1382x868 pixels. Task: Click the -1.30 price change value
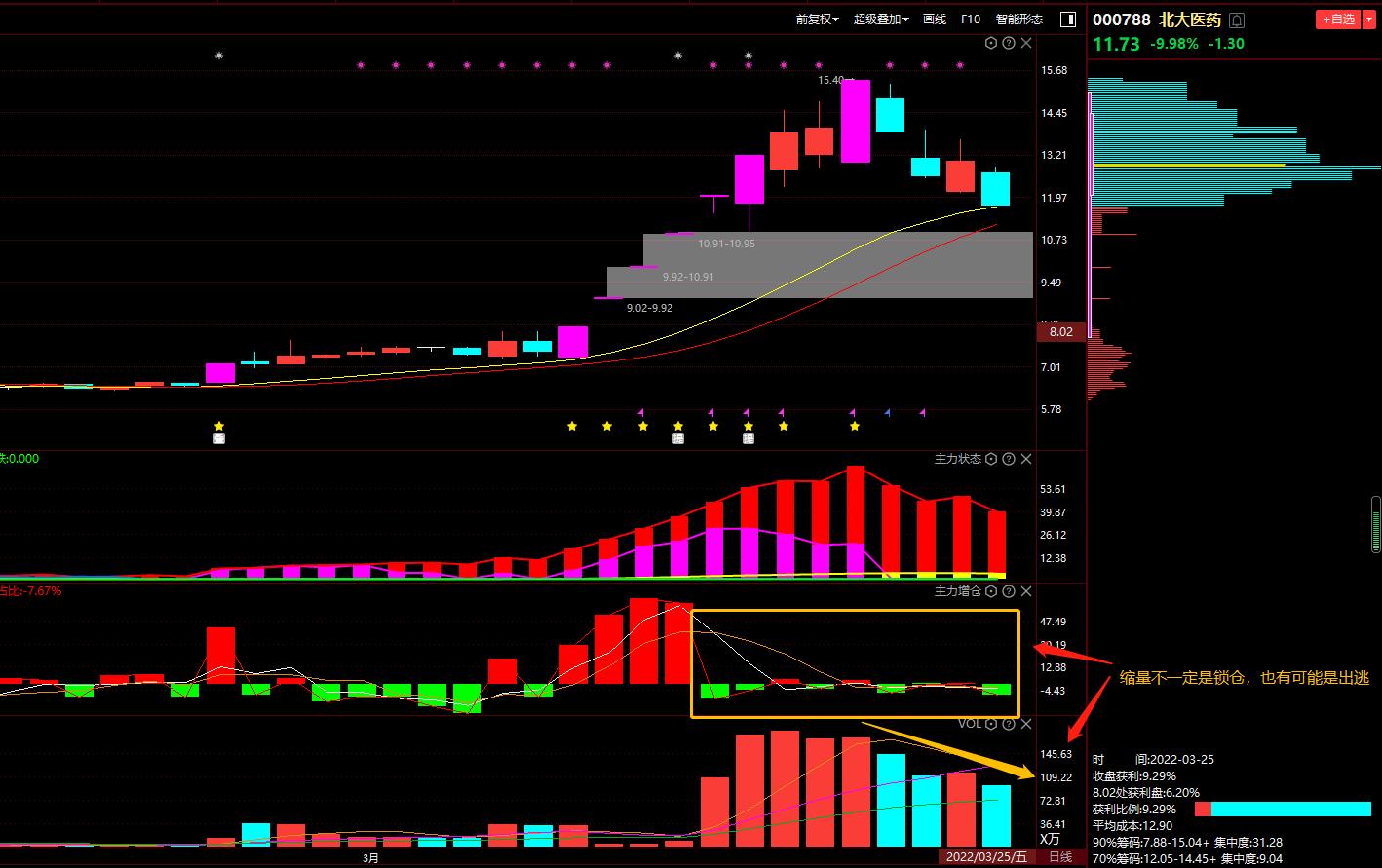point(1226,44)
